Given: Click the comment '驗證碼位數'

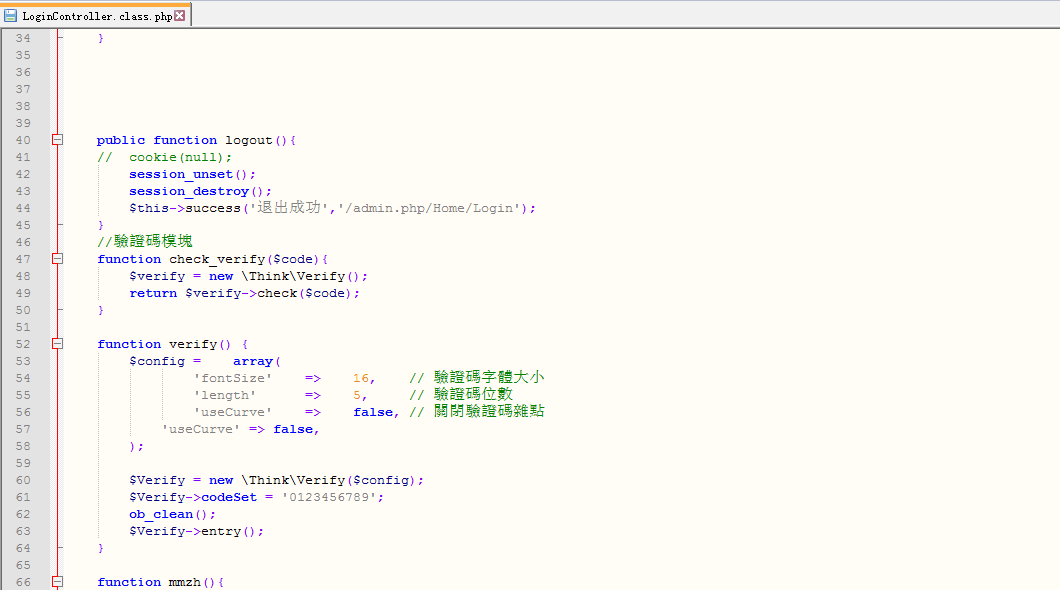Looking at the screenshot, I should pyautogui.click(x=473, y=394).
